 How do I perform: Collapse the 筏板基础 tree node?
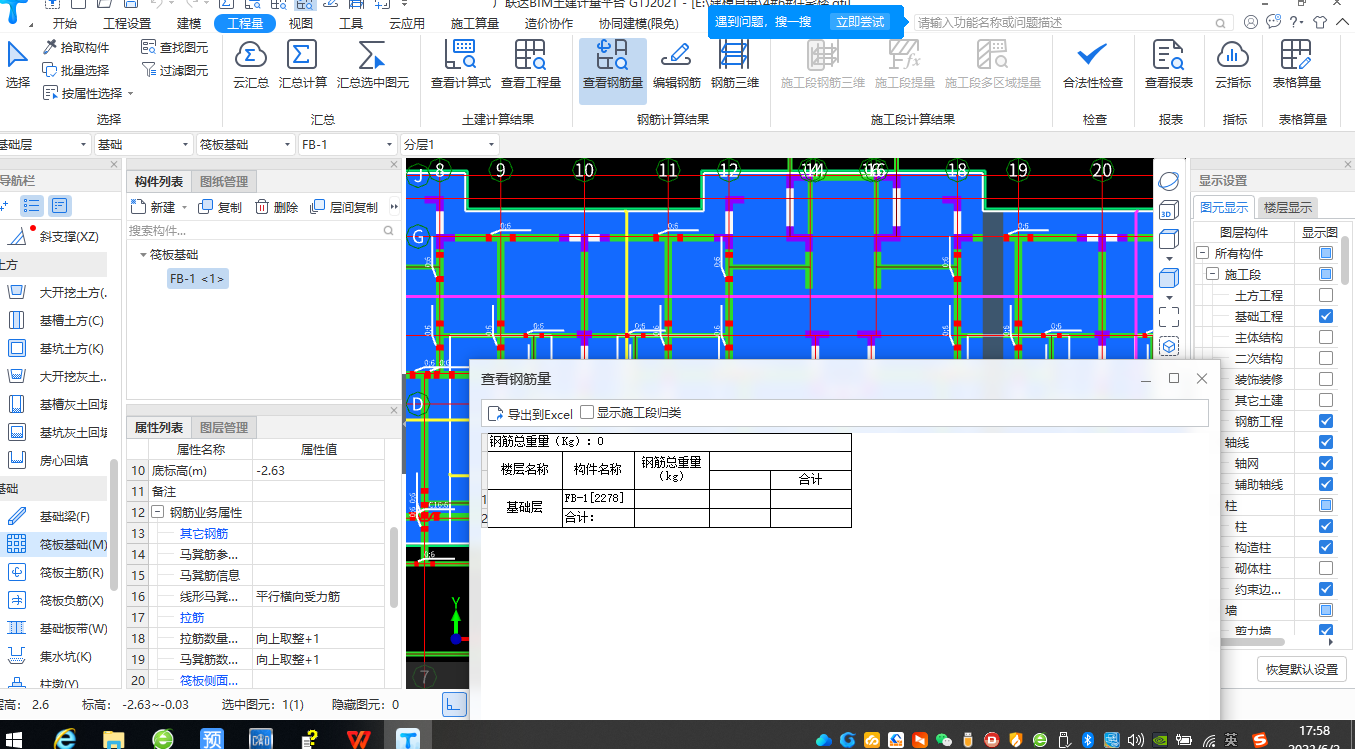point(143,255)
